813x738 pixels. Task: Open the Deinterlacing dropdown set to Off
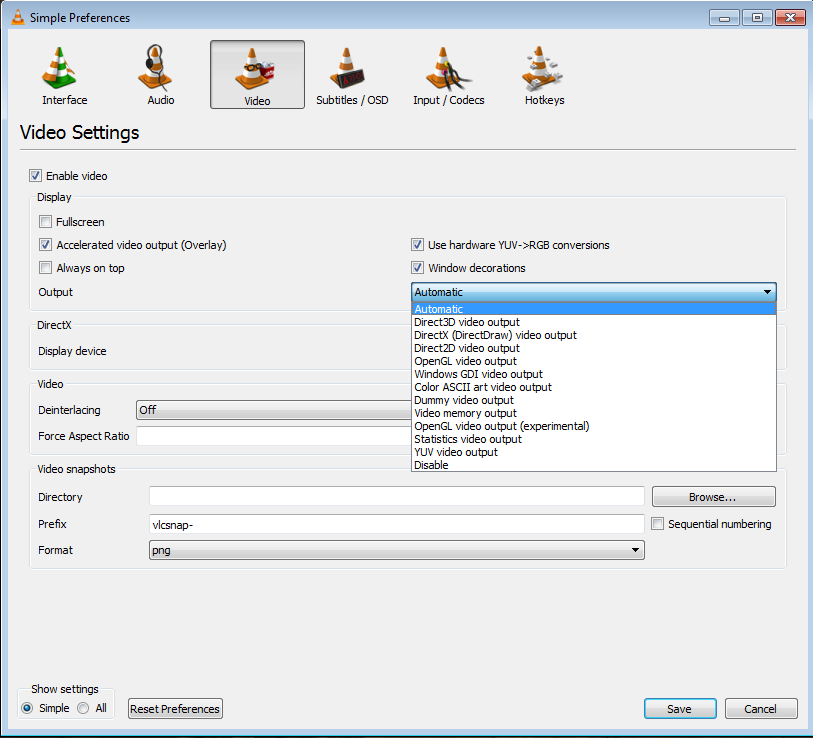coord(274,410)
